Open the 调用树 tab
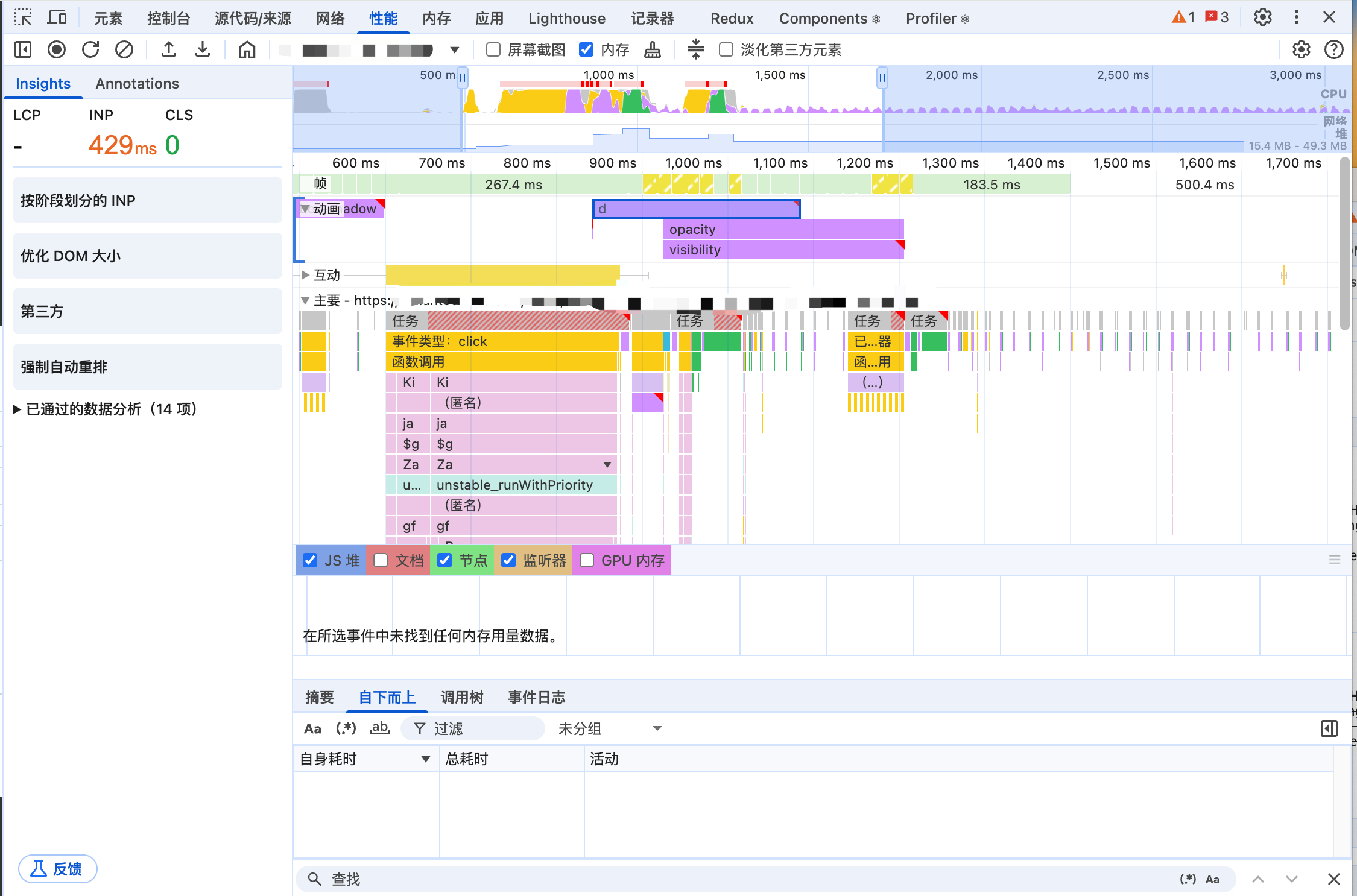 462,698
